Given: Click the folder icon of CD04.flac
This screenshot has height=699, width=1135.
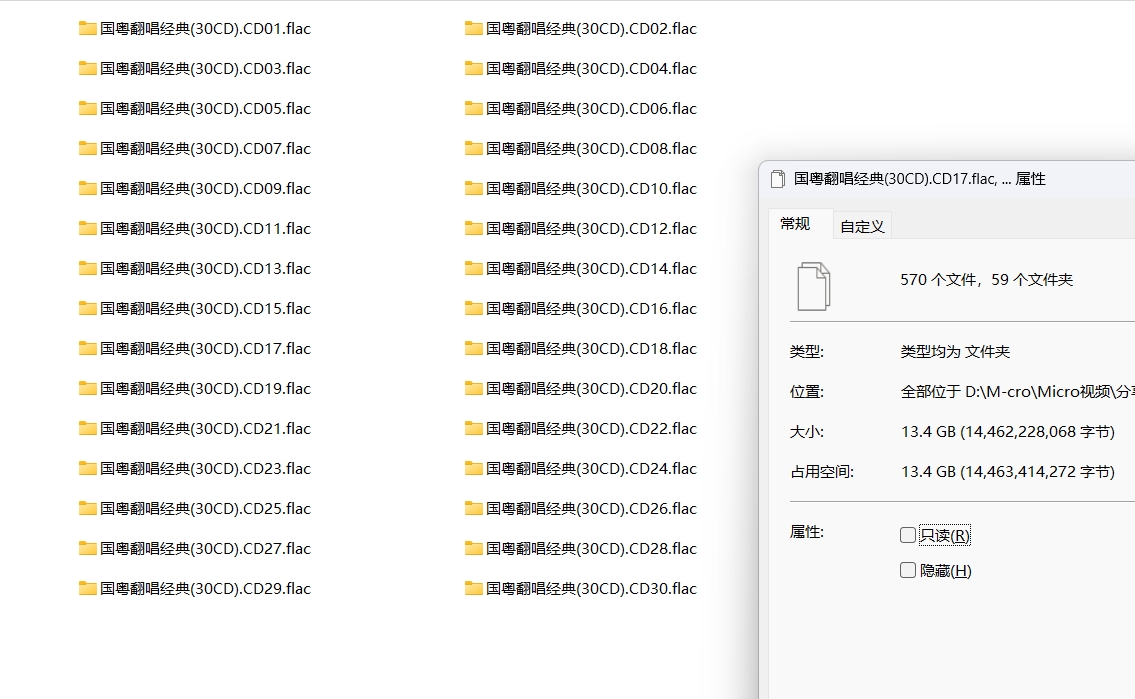Looking at the screenshot, I should (473, 69).
